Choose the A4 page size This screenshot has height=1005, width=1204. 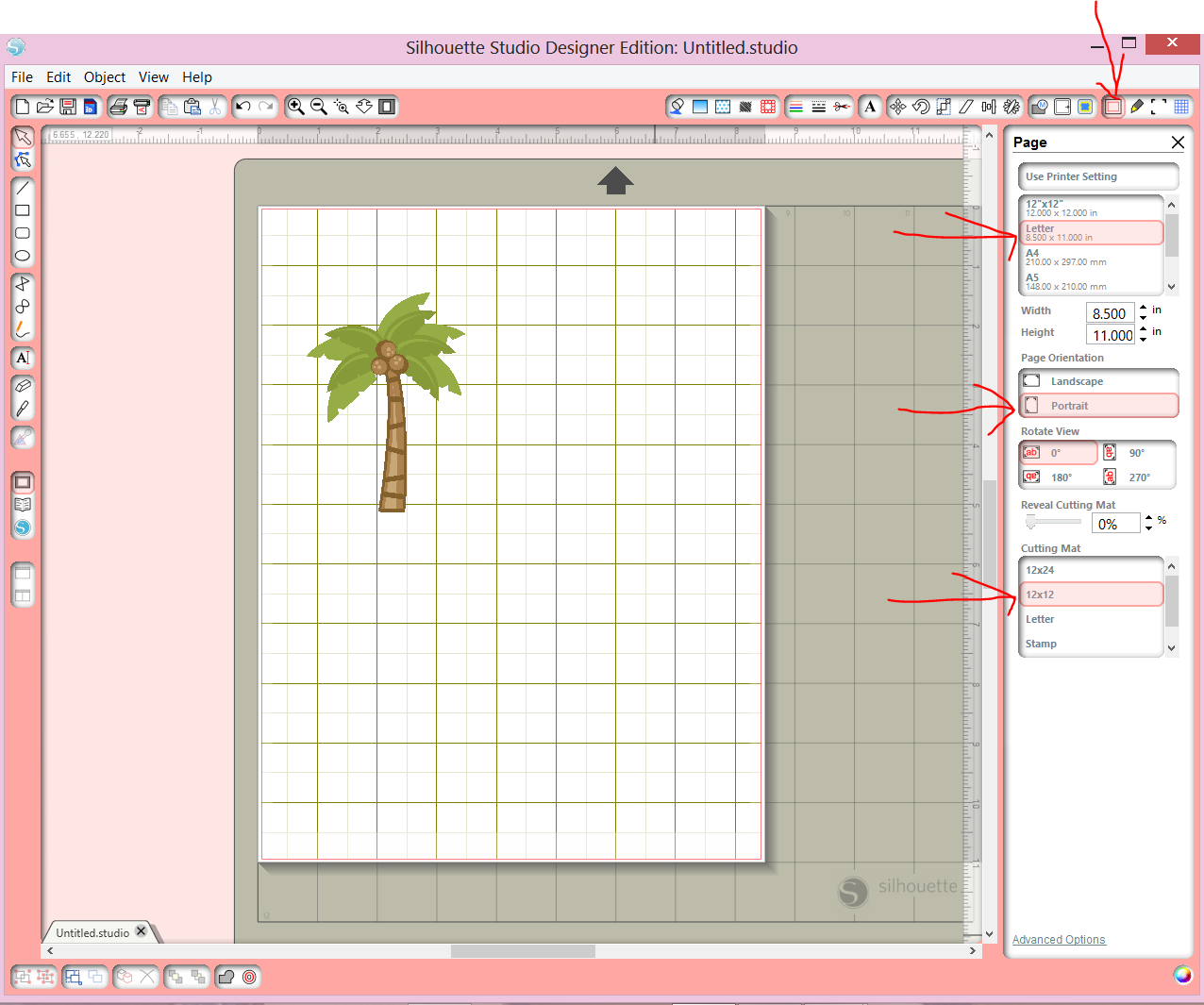pos(1092,258)
